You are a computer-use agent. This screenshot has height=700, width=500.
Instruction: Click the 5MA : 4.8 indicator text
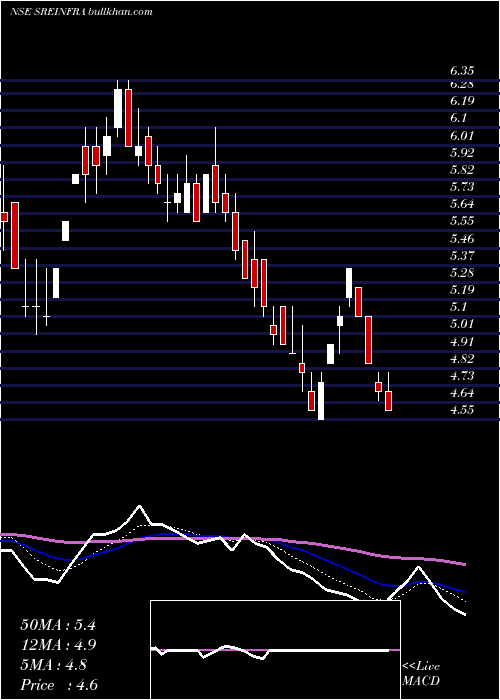53,665
